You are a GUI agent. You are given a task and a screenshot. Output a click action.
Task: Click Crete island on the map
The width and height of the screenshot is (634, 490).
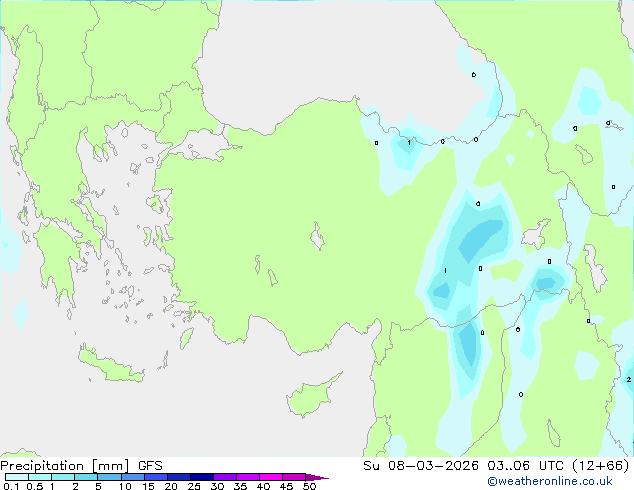click(x=109, y=365)
